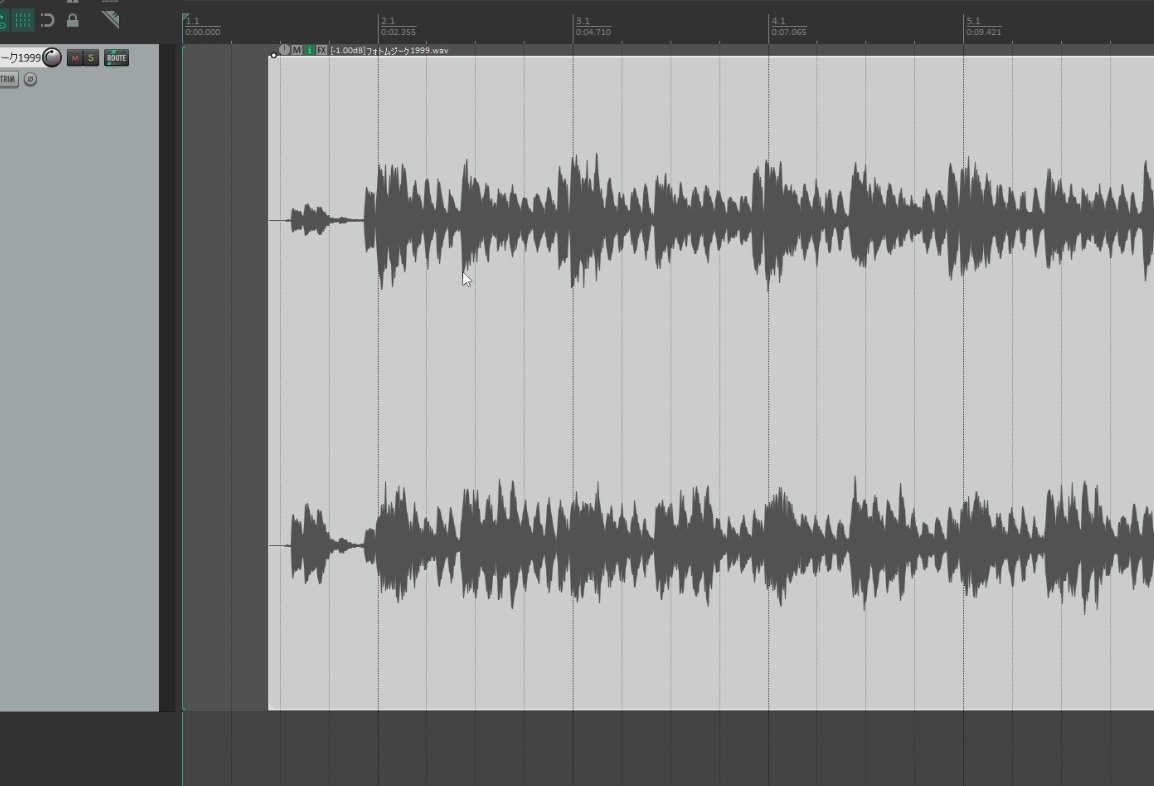Click ruler marker 5.1 at 0:09.421
The width and height of the screenshot is (1154, 786).
coord(983,26)
